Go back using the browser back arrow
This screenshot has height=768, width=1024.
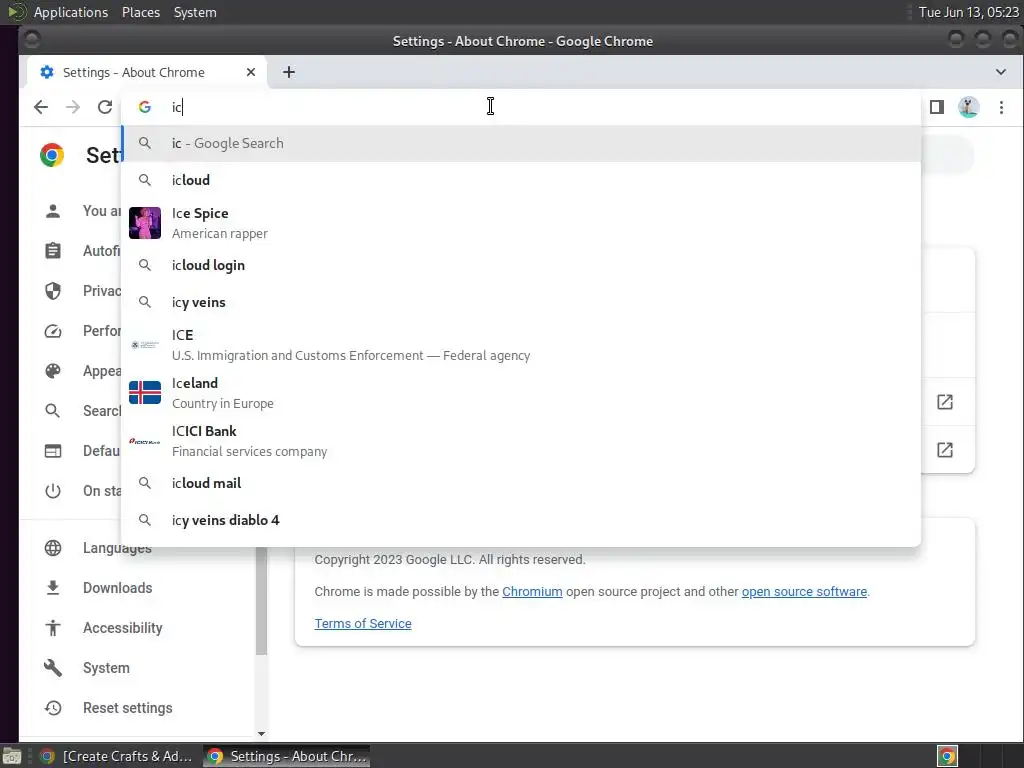click(x=40, y=107)
